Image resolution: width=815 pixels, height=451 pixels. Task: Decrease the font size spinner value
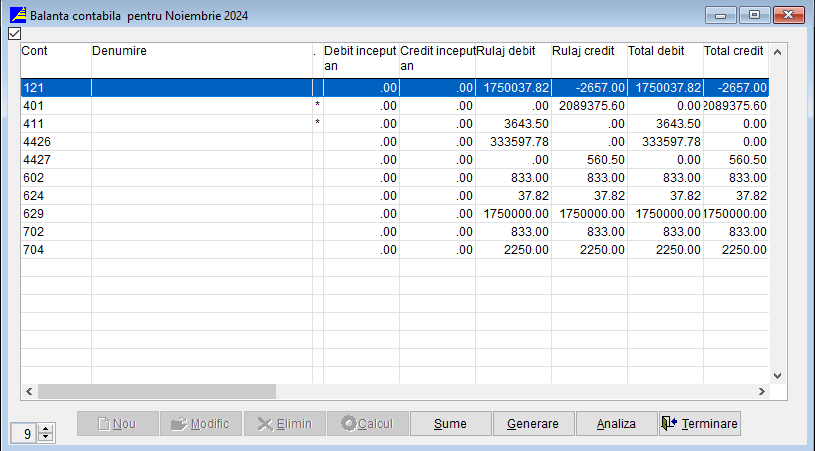tap(46, 438)
